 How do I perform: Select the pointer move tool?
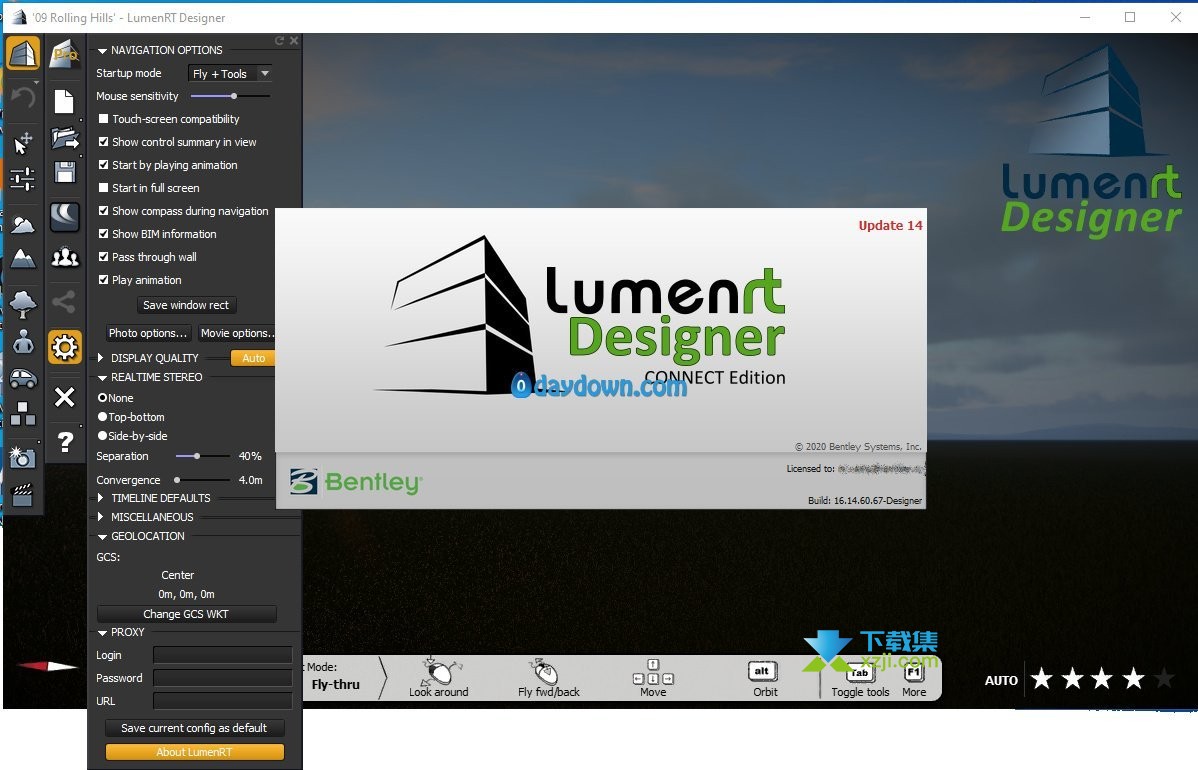(23, 142)
